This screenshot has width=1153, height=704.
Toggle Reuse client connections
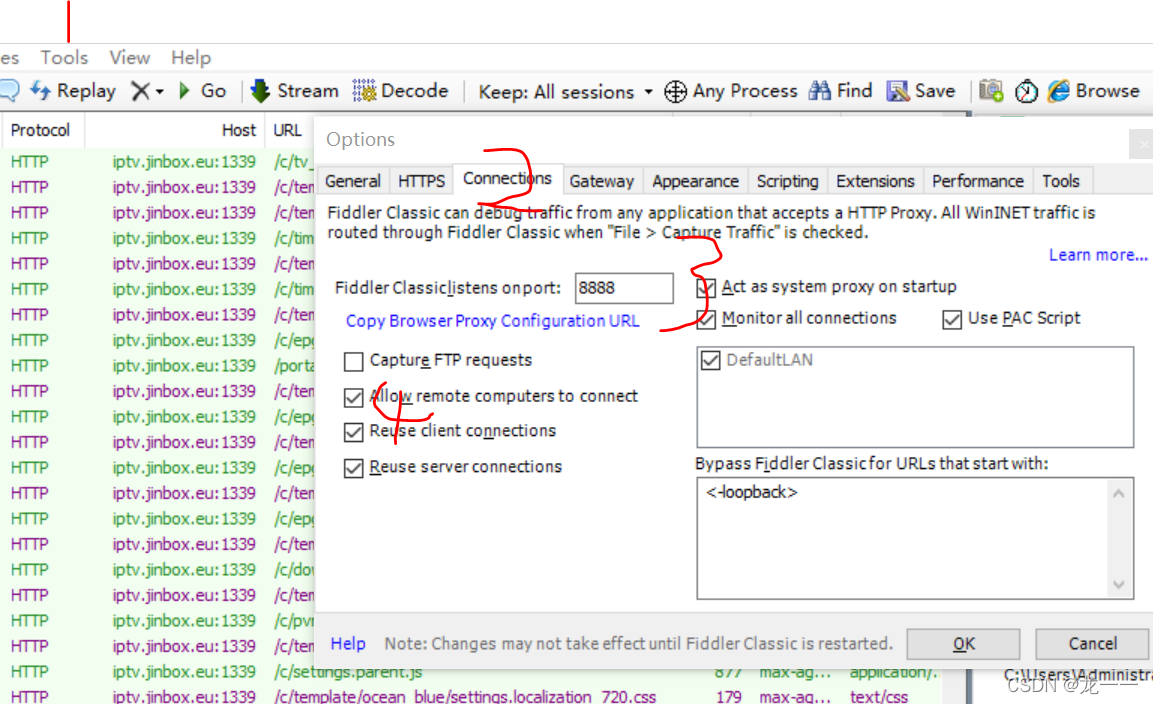coord(354,432)
